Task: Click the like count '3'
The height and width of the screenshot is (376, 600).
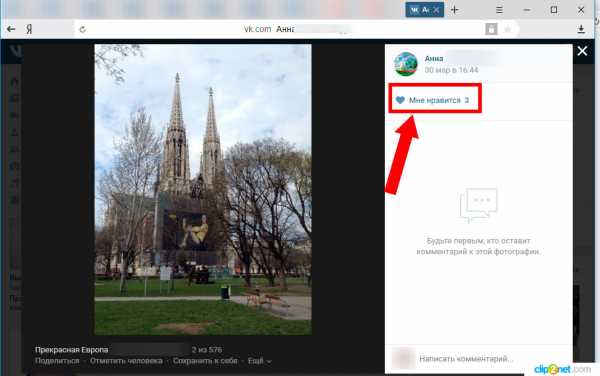Action: (466, 100)
